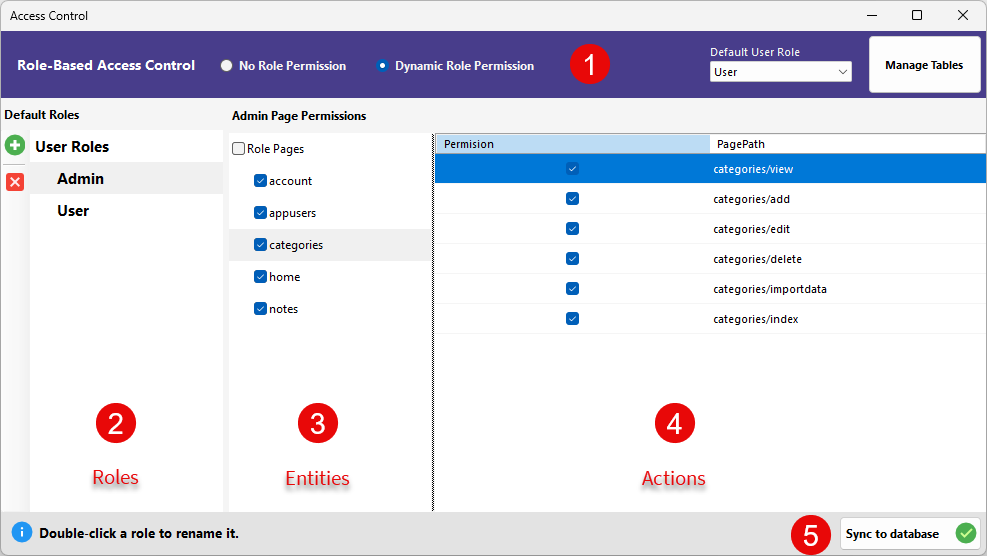987x556 pixels.
Task: Click the home entity label
Action: (285, 277)
